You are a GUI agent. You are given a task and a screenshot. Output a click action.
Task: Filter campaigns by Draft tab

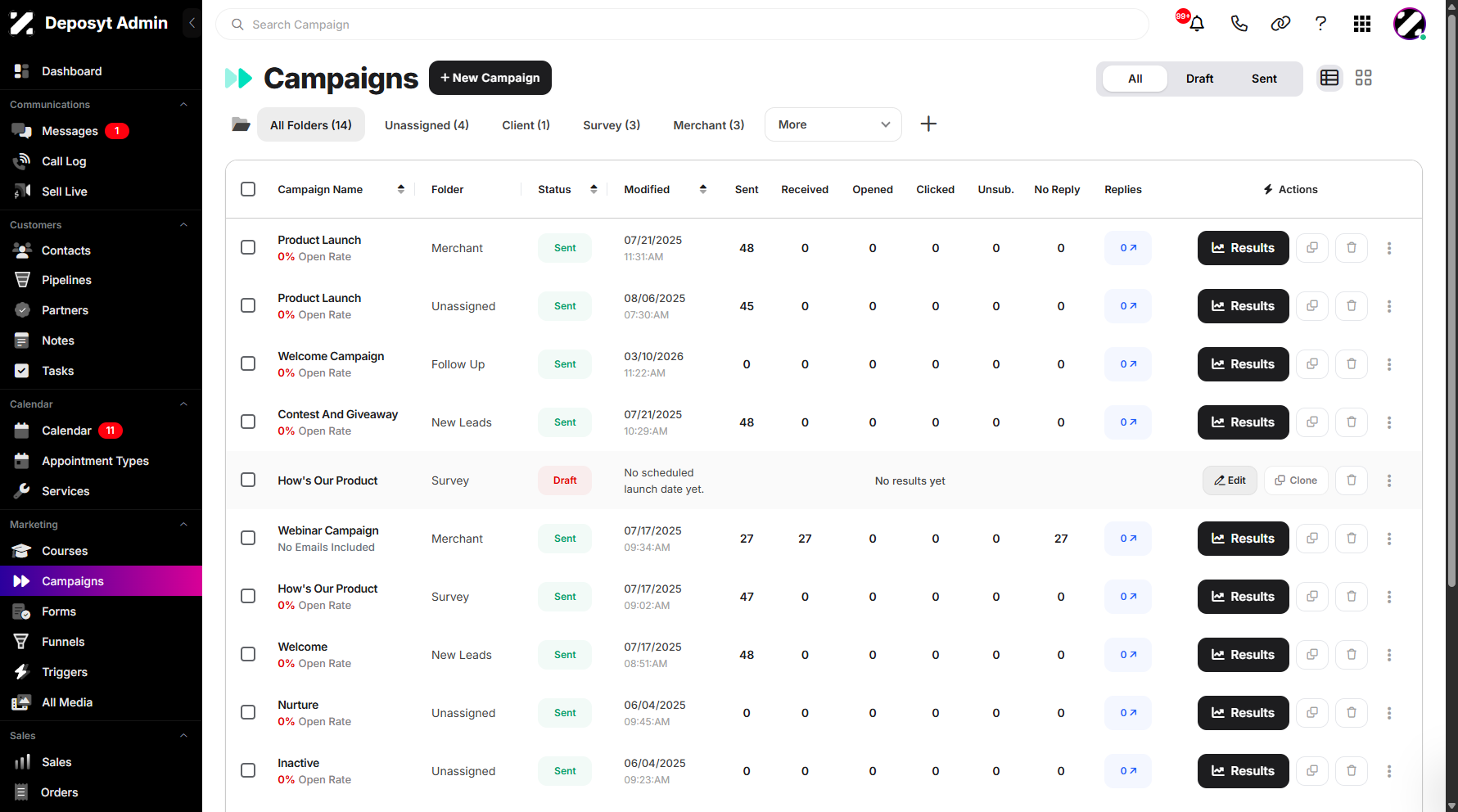tap(1199, 79)
